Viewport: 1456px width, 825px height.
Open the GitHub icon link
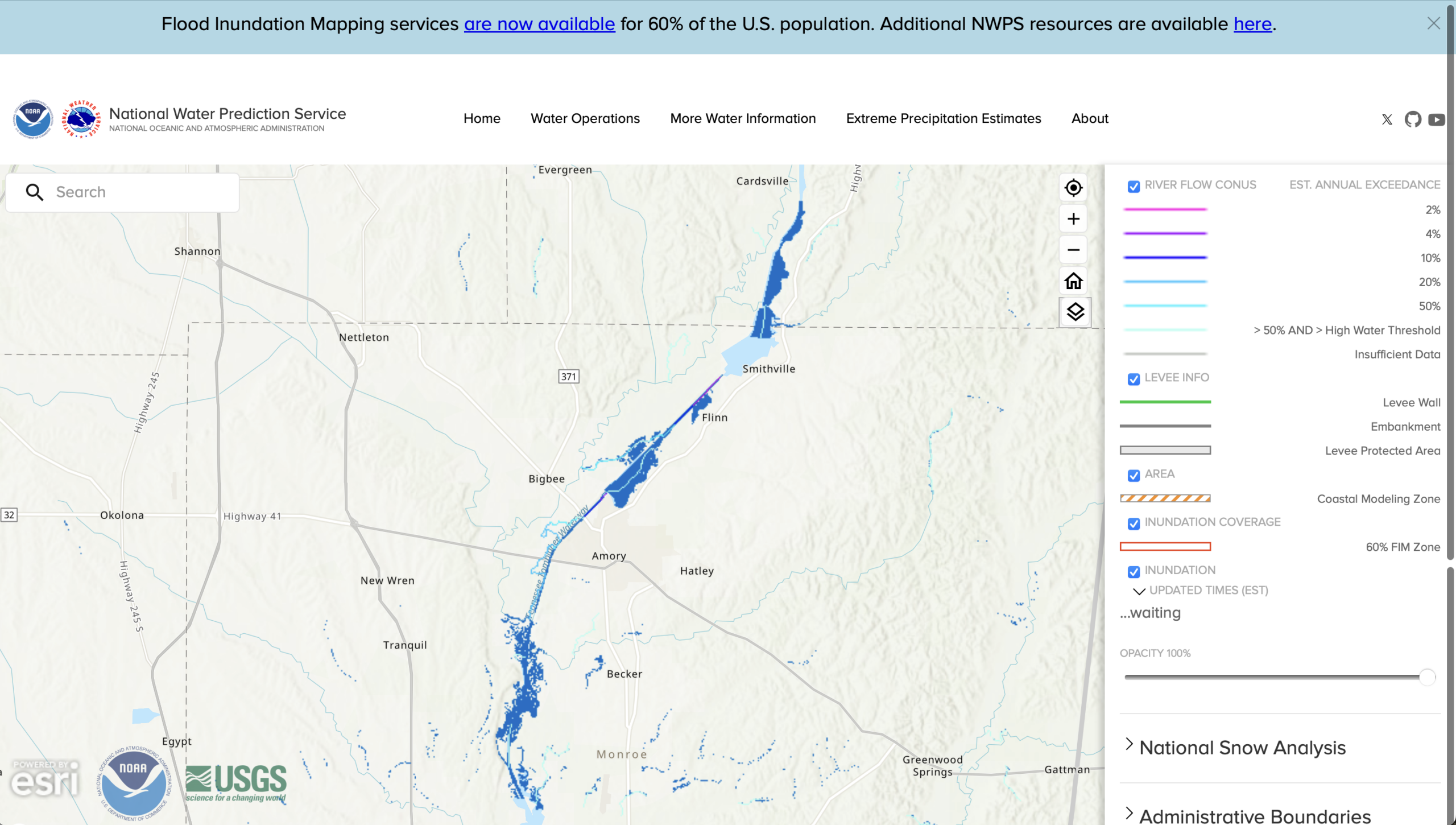coord(1413,119)
